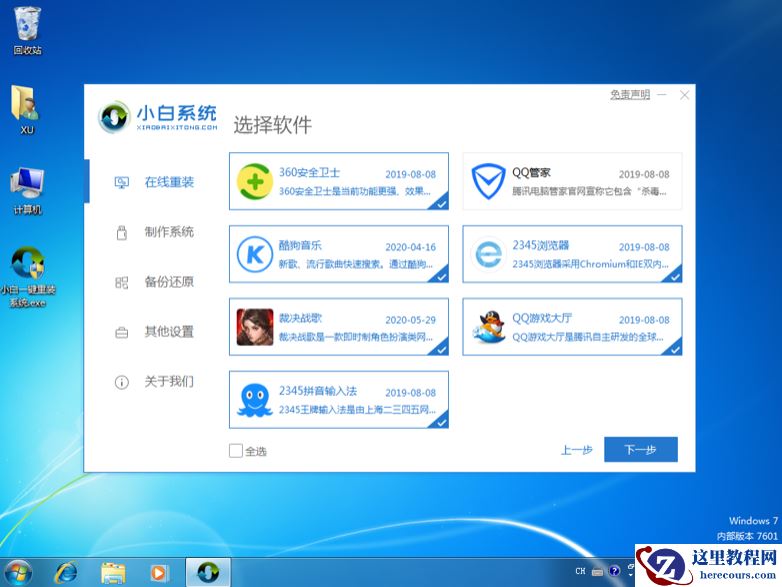Select the XU folder on desktop
This screenshot has height=587, width=782.
click(x=26, y=110)
